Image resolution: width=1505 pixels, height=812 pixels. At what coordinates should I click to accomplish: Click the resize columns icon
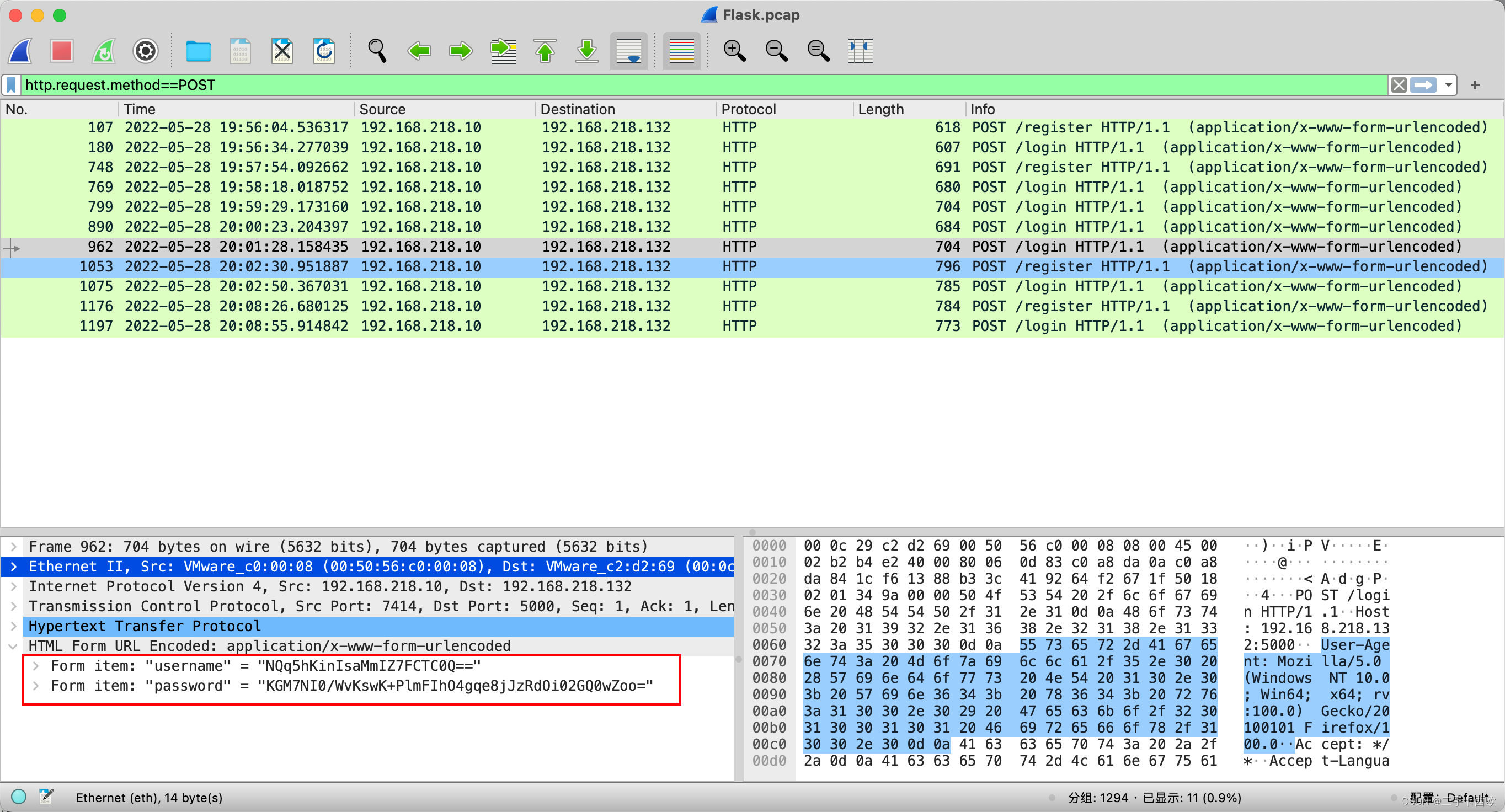[860, 51]
